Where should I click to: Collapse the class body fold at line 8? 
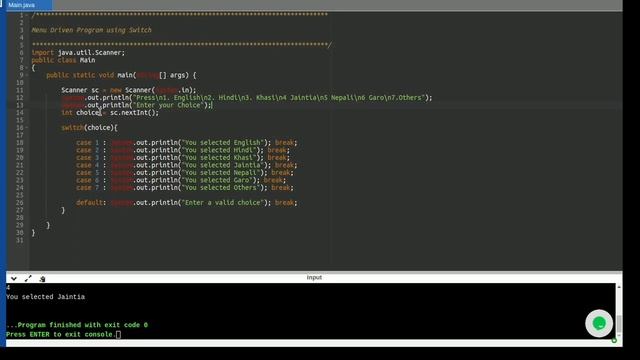coord(27,68)
